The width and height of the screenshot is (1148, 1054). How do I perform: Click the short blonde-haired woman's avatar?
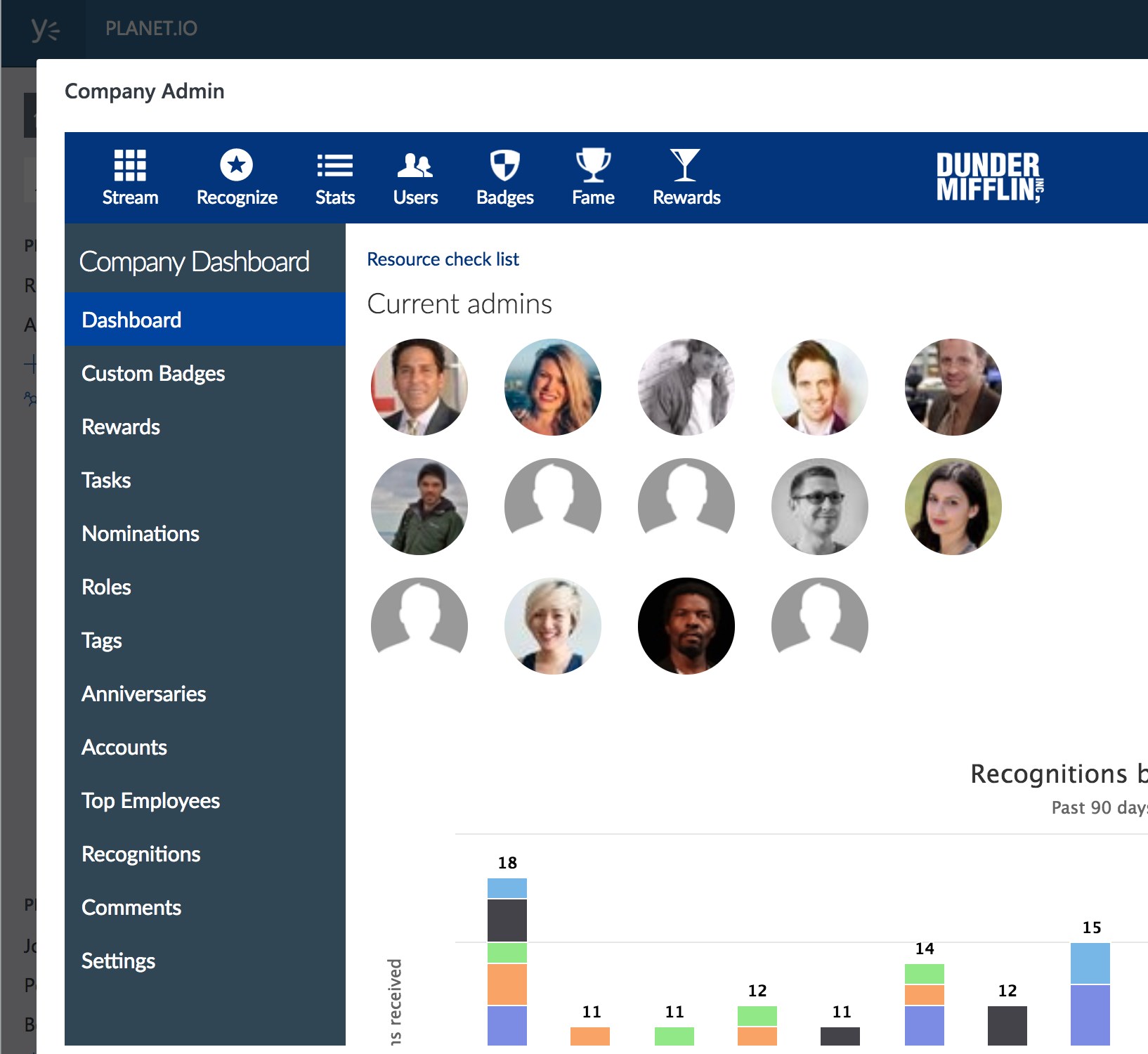coord(553,626)
